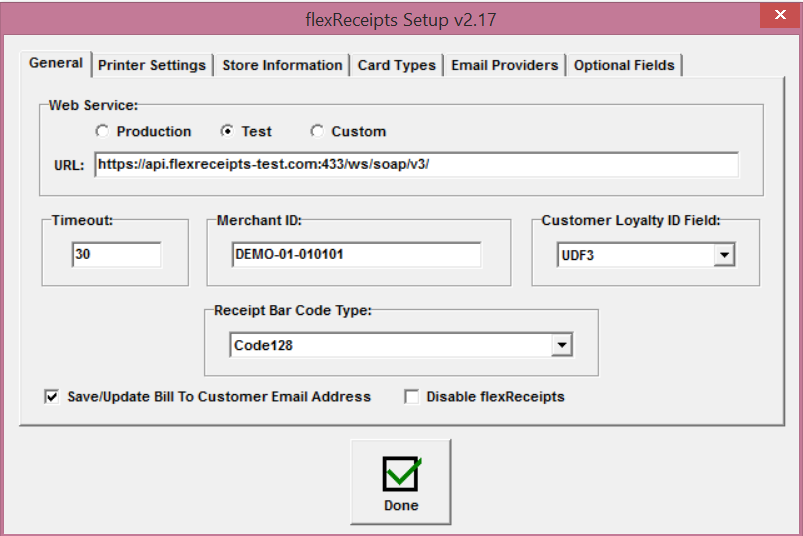Open the Store Information tab
Image resolution: width=803 pixels, height=536 pixels.
pyautogui.click(x=282, y=66)
